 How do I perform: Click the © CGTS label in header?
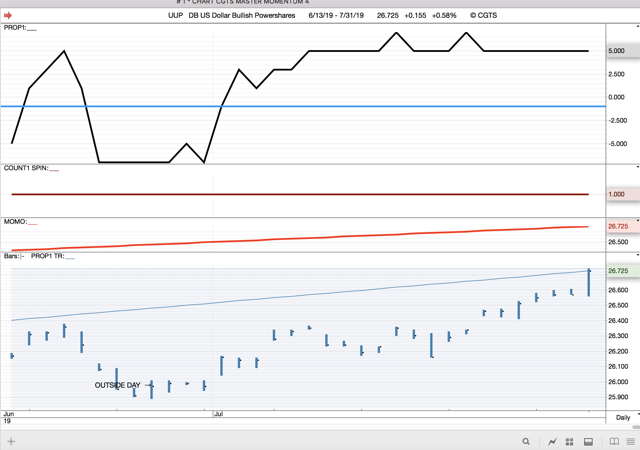(x=483, y=16)
